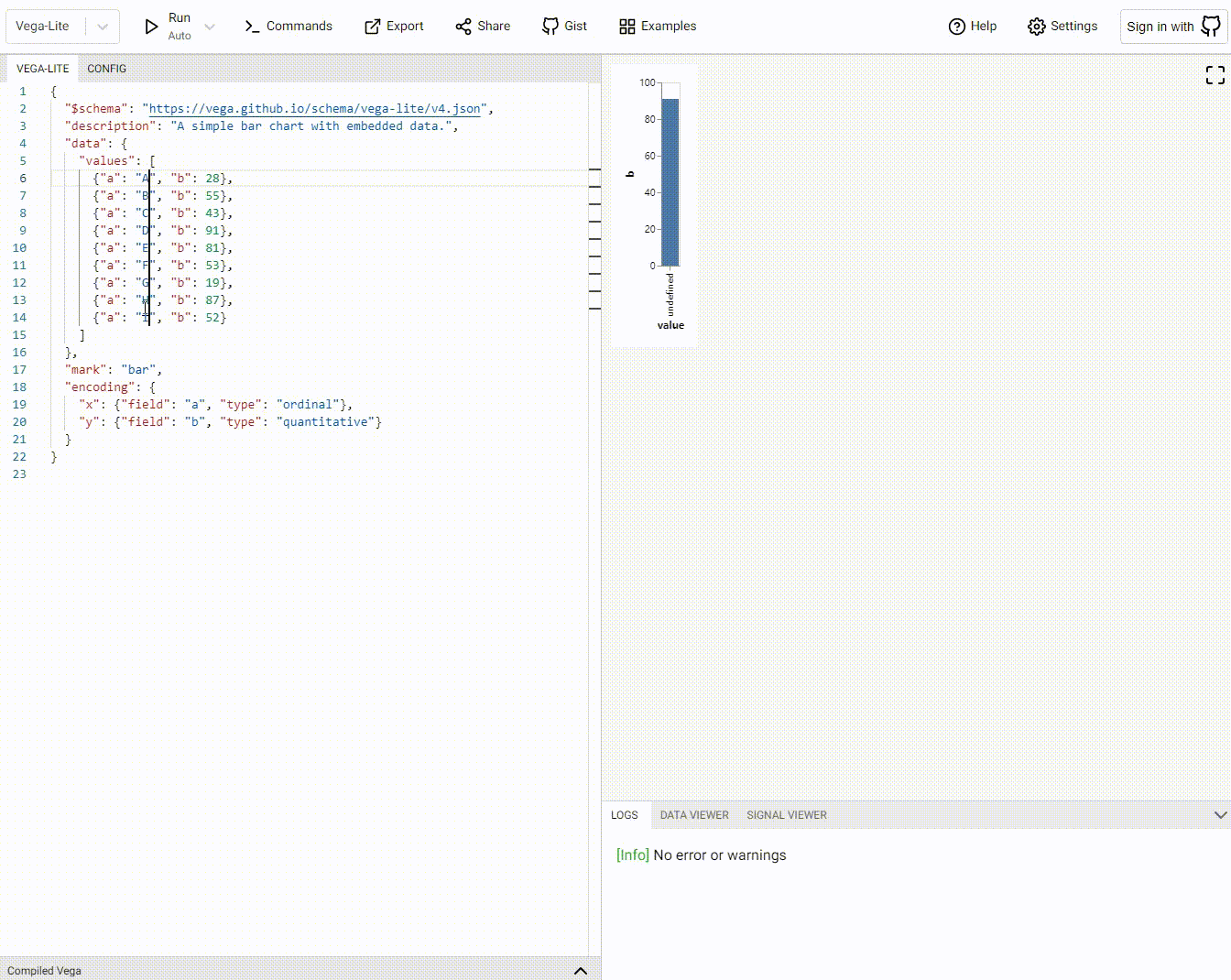This screenshot has height=980, width=1231.
Task: Click the Export button
Action: coord(394,27)
